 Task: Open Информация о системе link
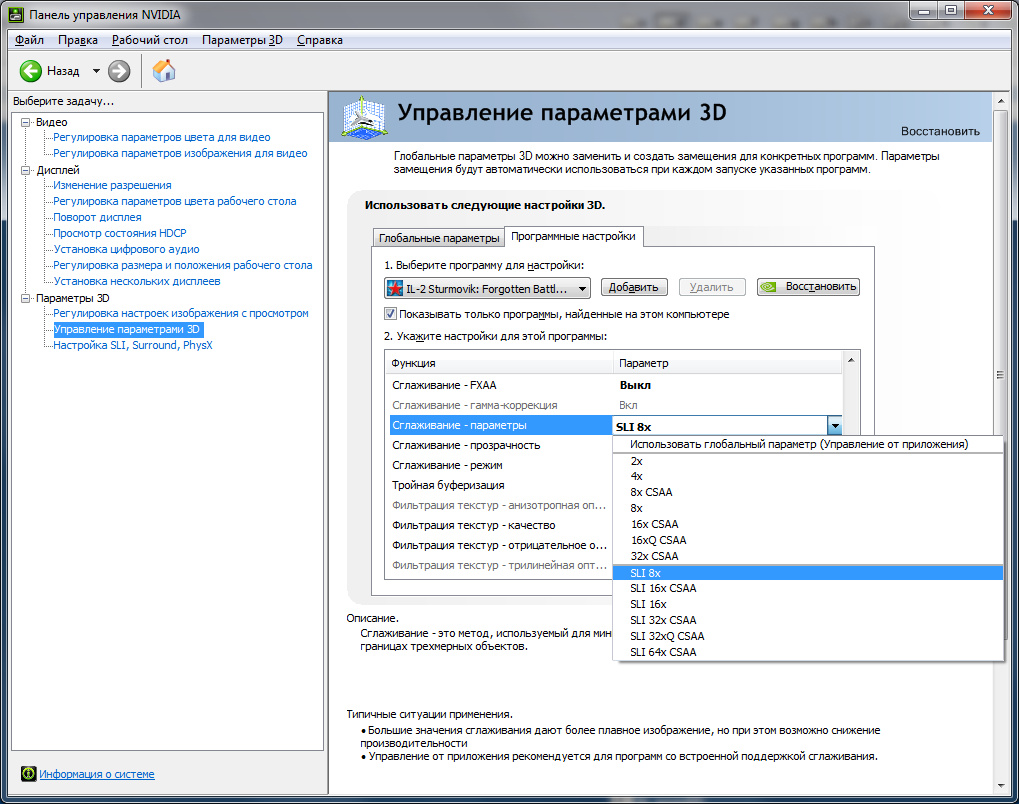click(x=97, y=774)
